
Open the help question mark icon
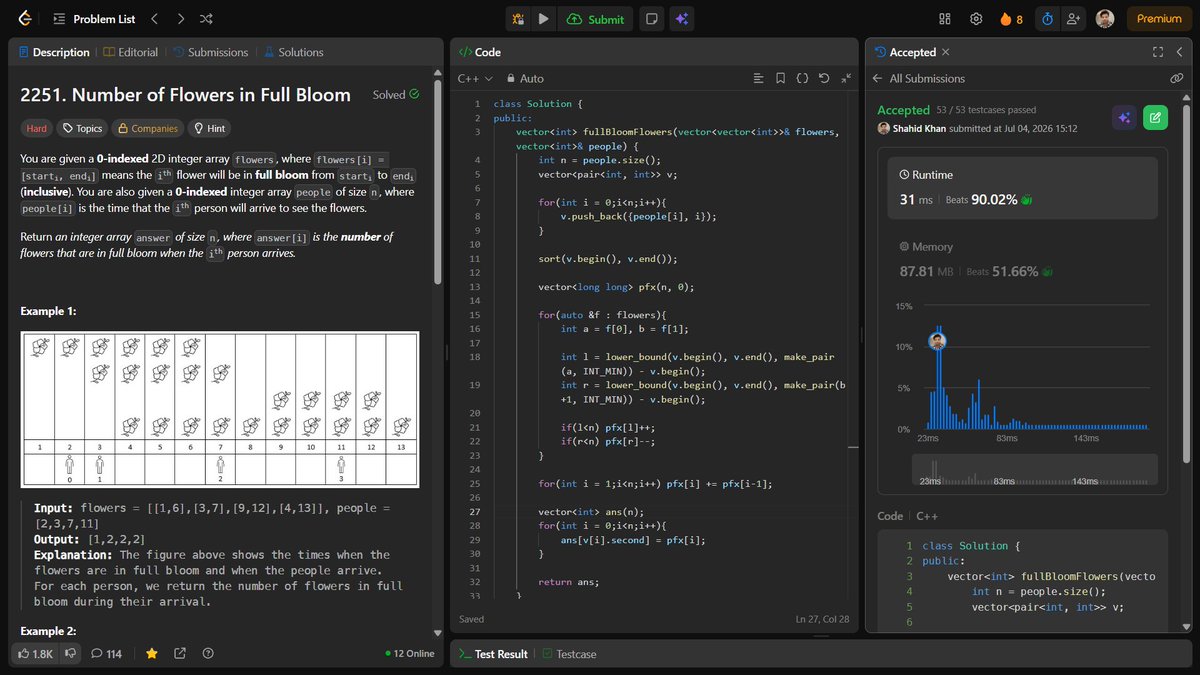(x=208, y=653)
